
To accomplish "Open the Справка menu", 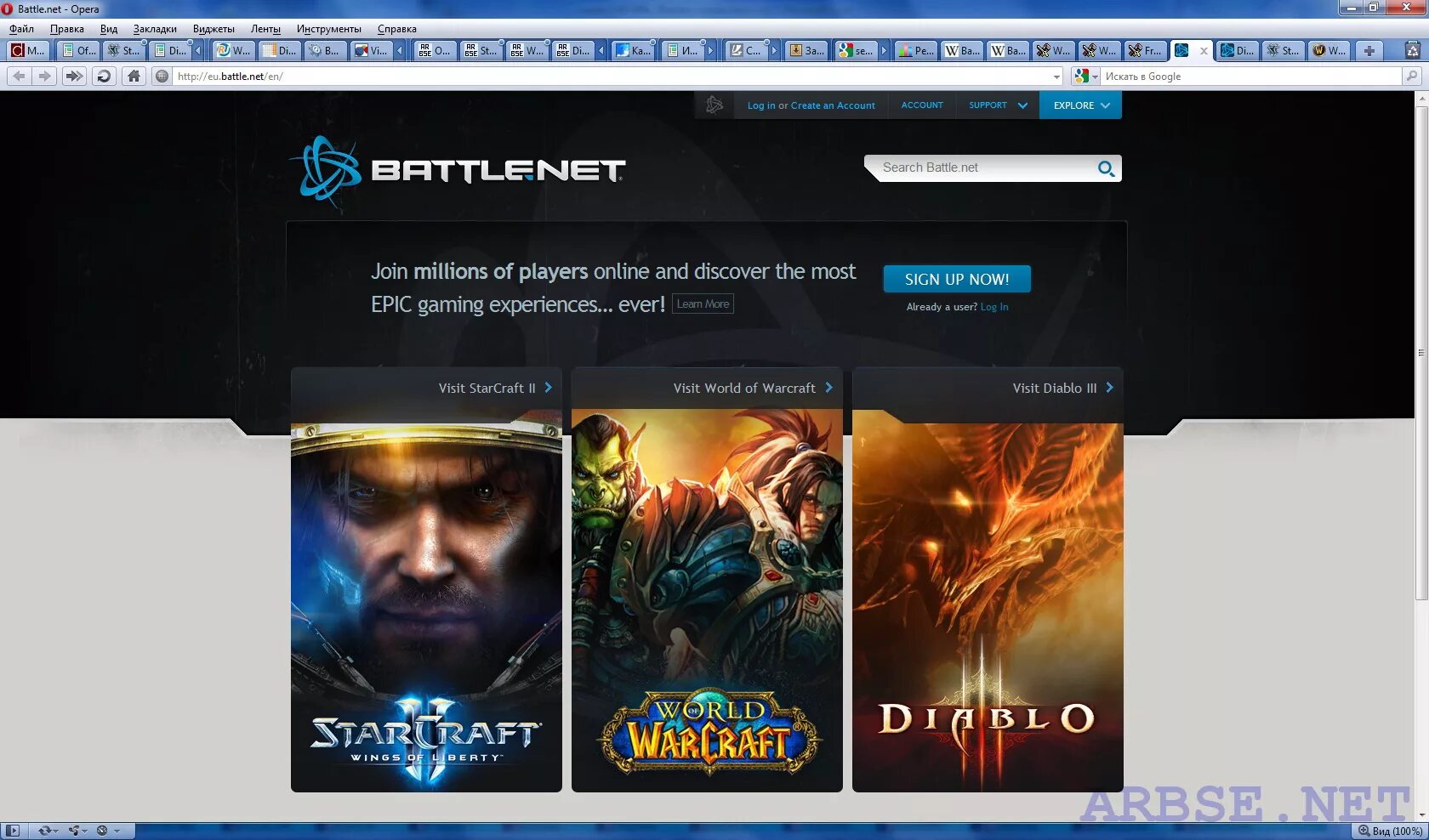I will (396, 29).
